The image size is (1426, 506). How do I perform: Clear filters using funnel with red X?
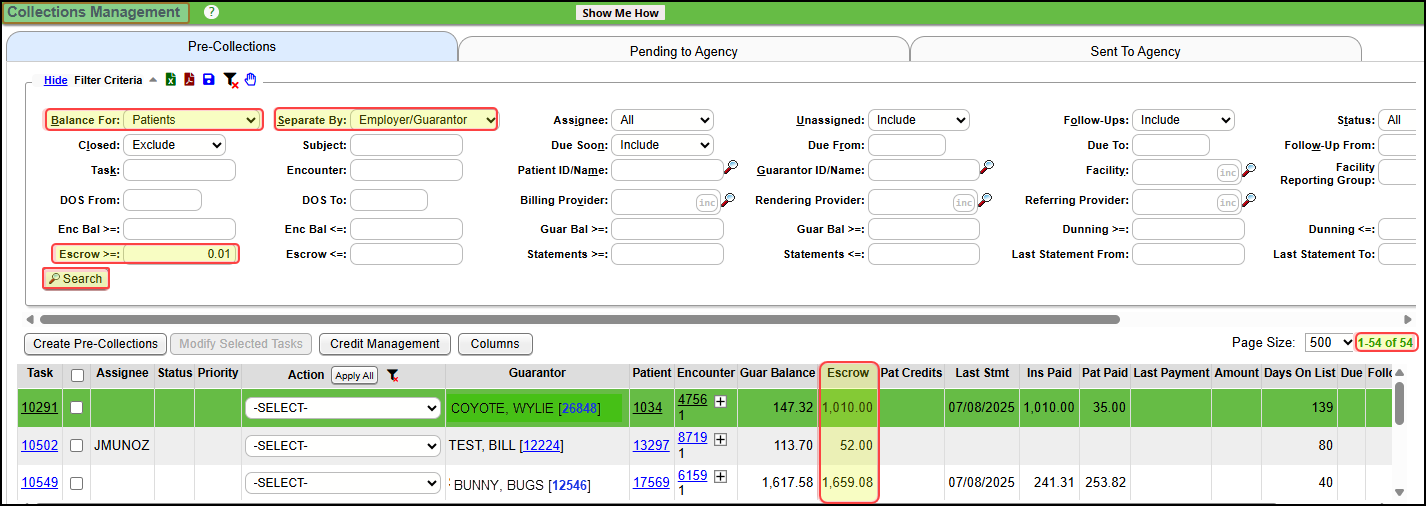tap(230, 80)
